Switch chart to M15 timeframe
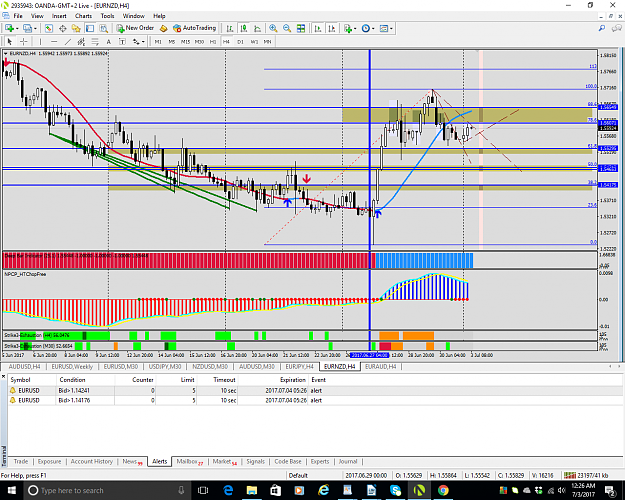 click(x=185, y=41)
